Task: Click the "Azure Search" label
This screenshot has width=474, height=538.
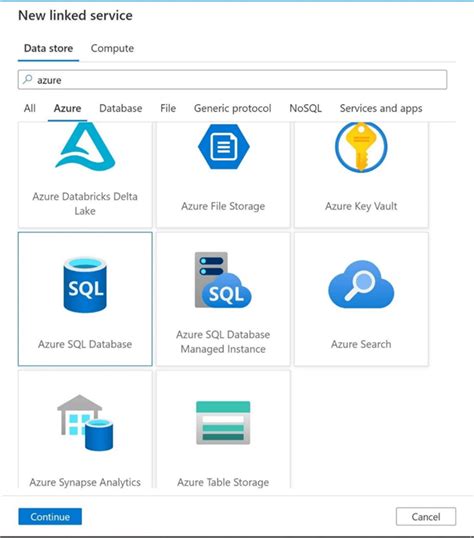Action: pyautogui.click(x=361, y=344)
